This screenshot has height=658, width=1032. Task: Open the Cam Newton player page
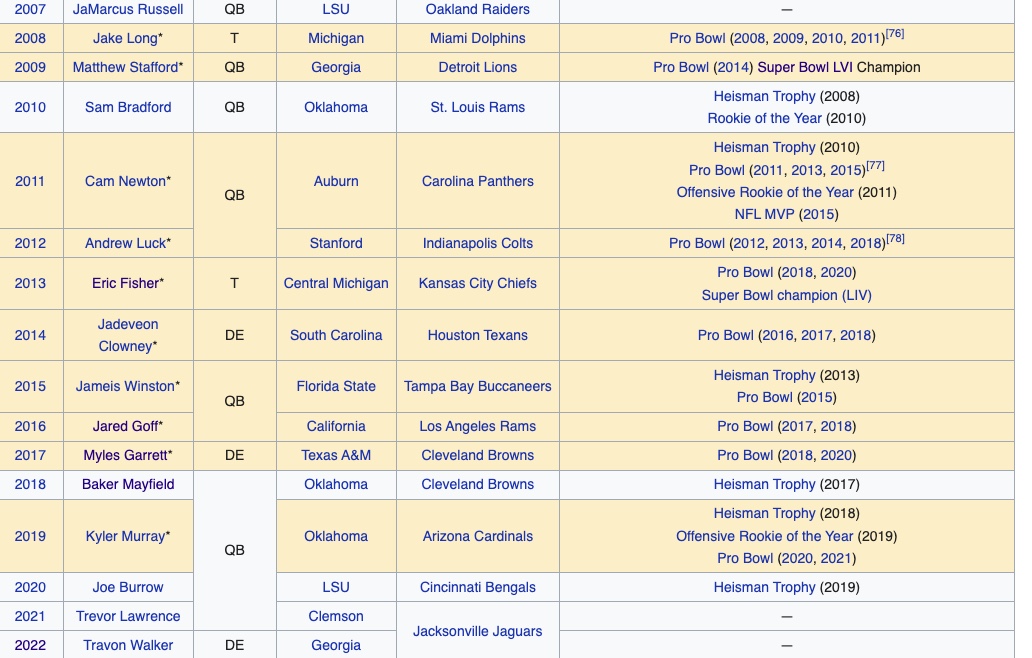click(x=127, y=181)
